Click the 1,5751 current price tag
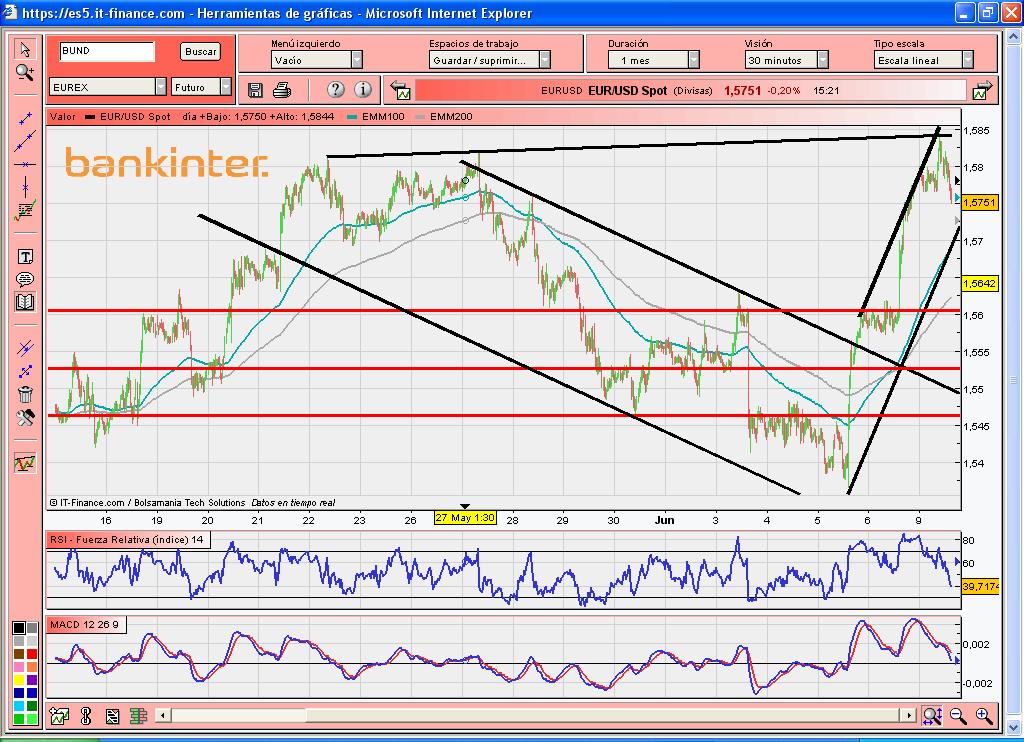This screenshot has height=742, width=1024. (x=979, y=202)
